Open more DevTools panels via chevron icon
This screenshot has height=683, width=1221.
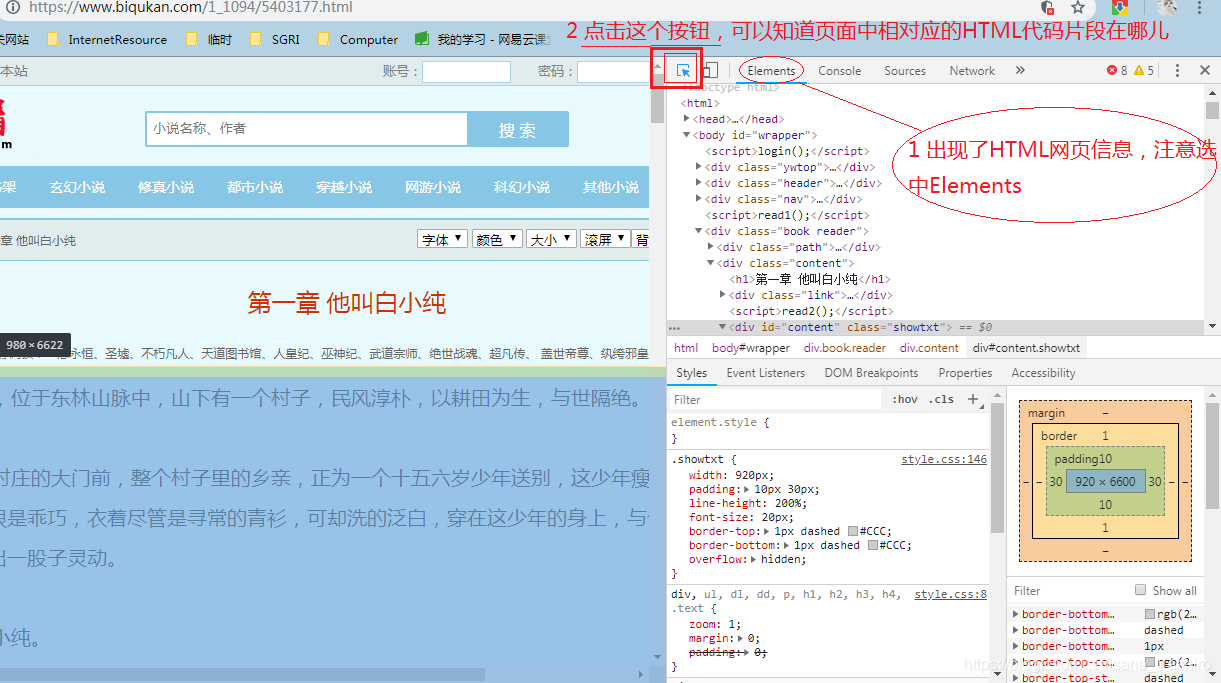pos(1021,70)
